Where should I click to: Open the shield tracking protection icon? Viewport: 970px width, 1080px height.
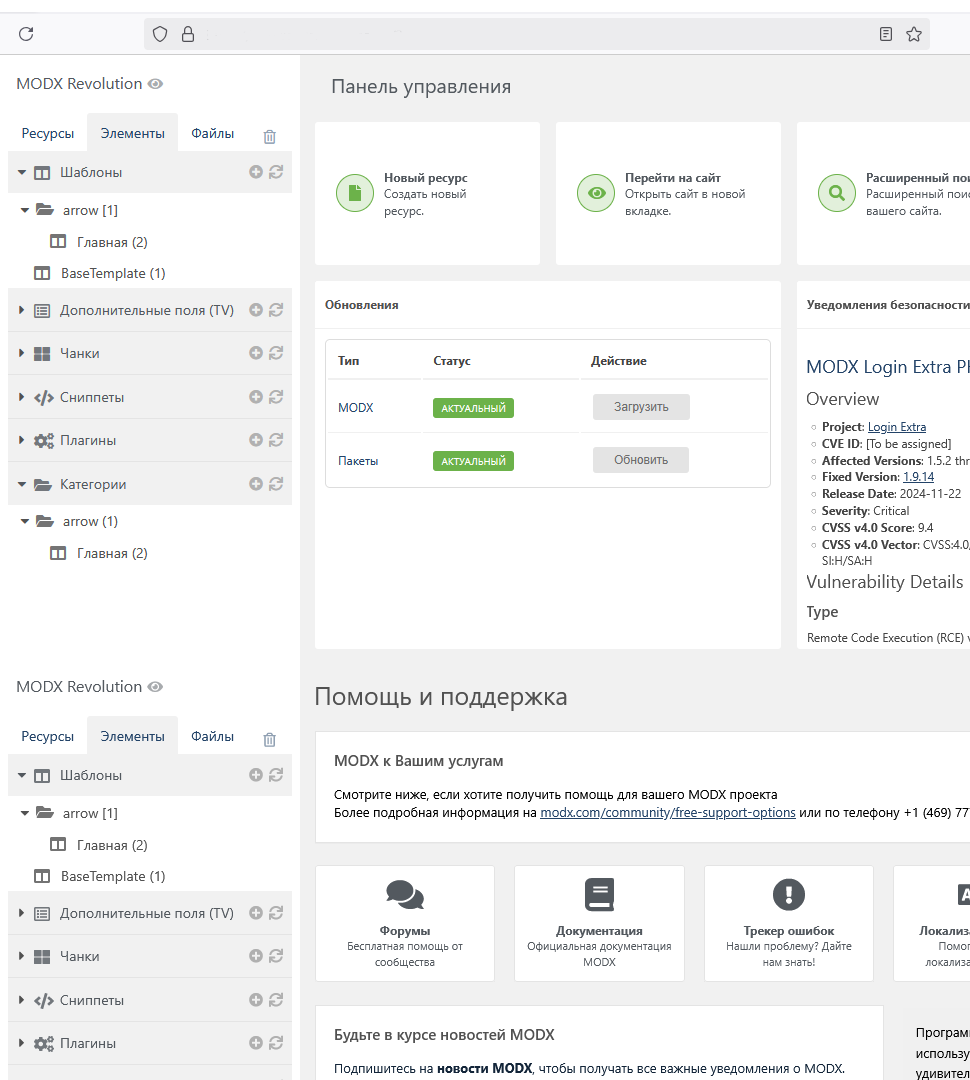pos(160,34)
